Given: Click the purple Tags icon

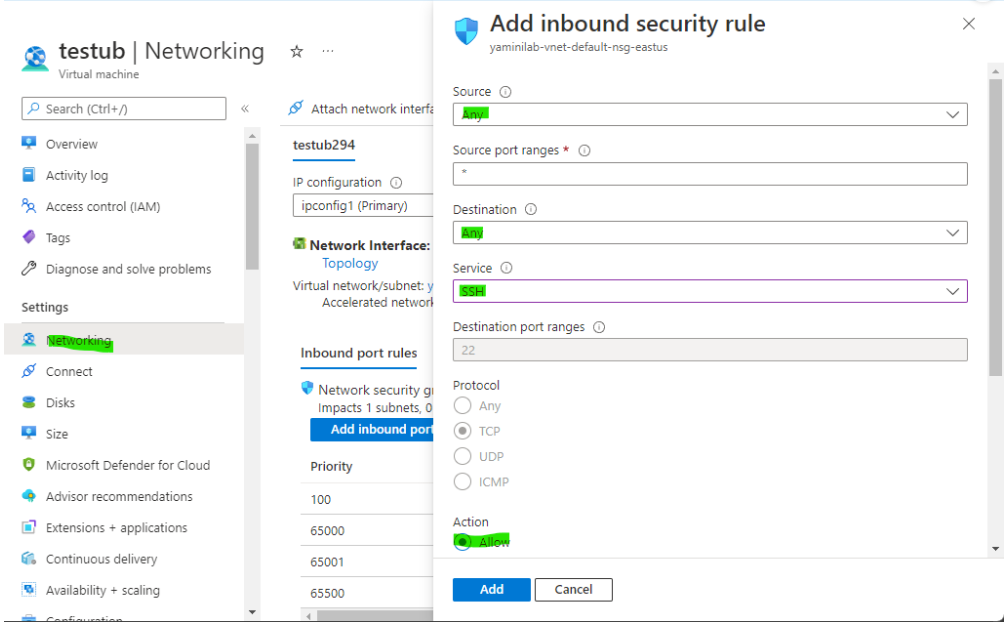Looking at the screenshot, I should (29, 237).
